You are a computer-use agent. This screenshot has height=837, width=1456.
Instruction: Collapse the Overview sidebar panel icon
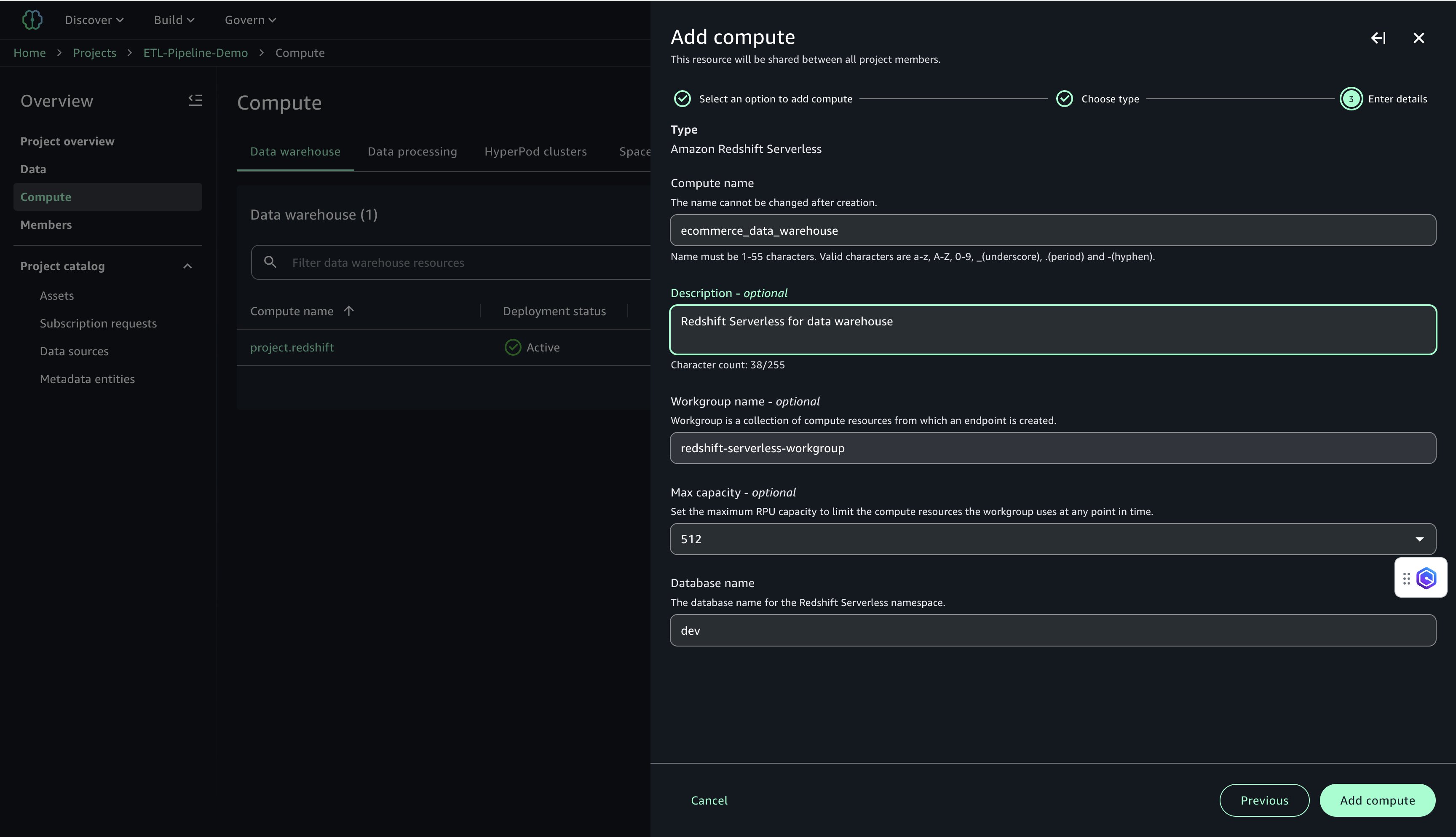click(x=195, y=101)
